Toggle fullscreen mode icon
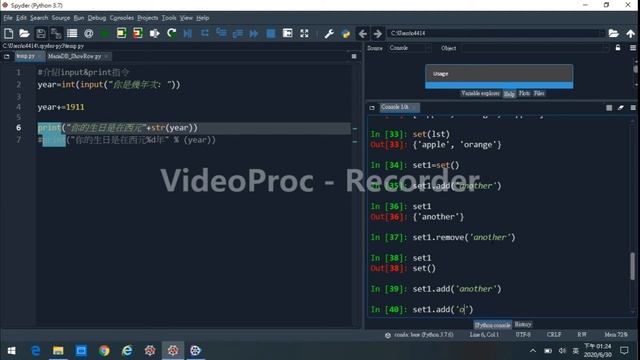The height and width of the screenshot is (360, 640). click(x=304, y=33)
